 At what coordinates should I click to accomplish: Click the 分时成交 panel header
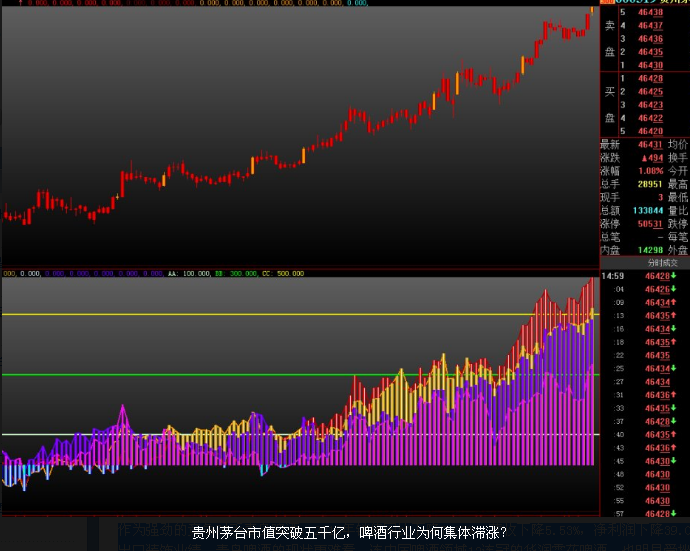[x=662, y=263]
